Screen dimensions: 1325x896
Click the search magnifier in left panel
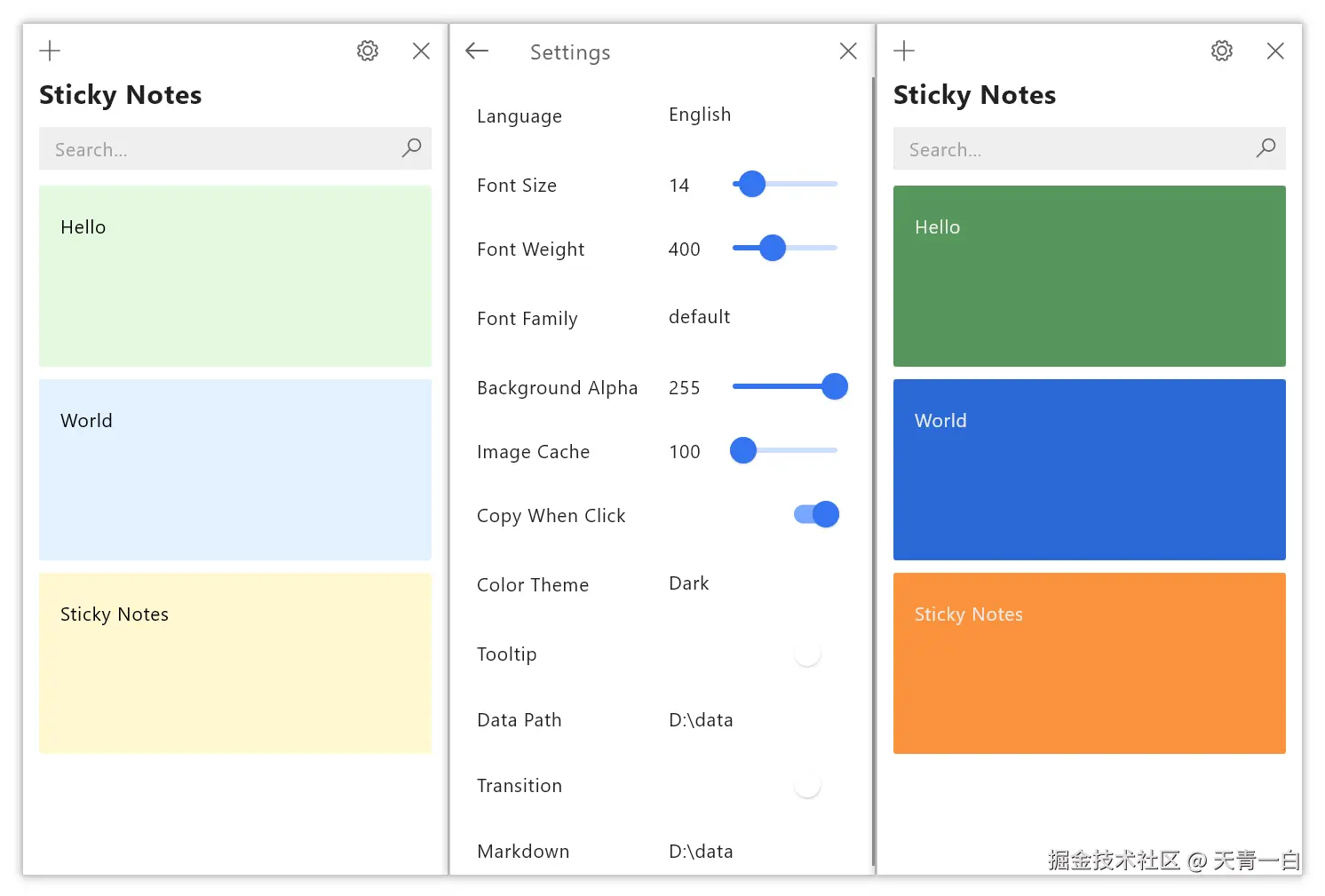pyautogui.click(x=411, y=148)
